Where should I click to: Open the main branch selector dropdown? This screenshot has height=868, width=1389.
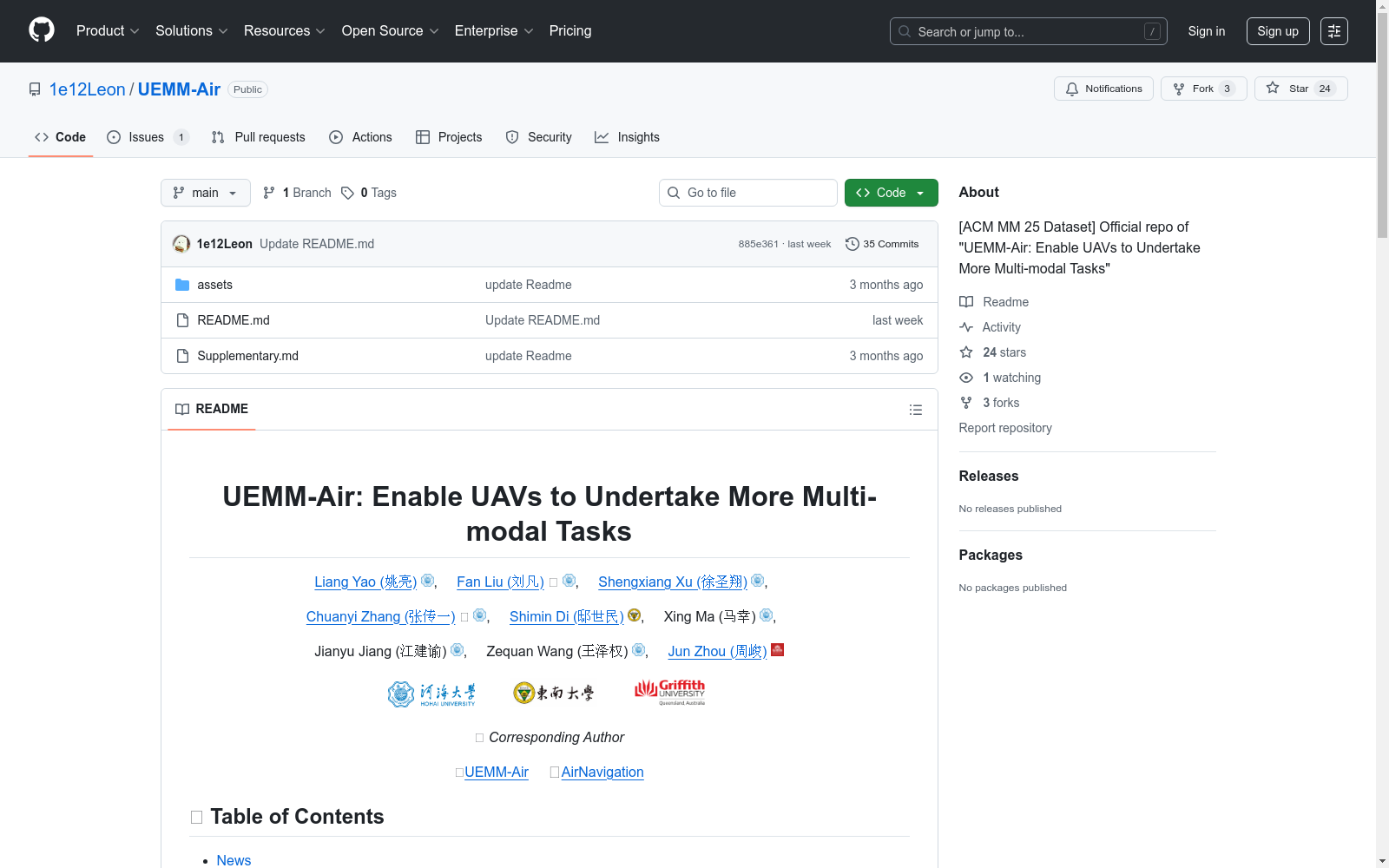(x=206, y=193)
